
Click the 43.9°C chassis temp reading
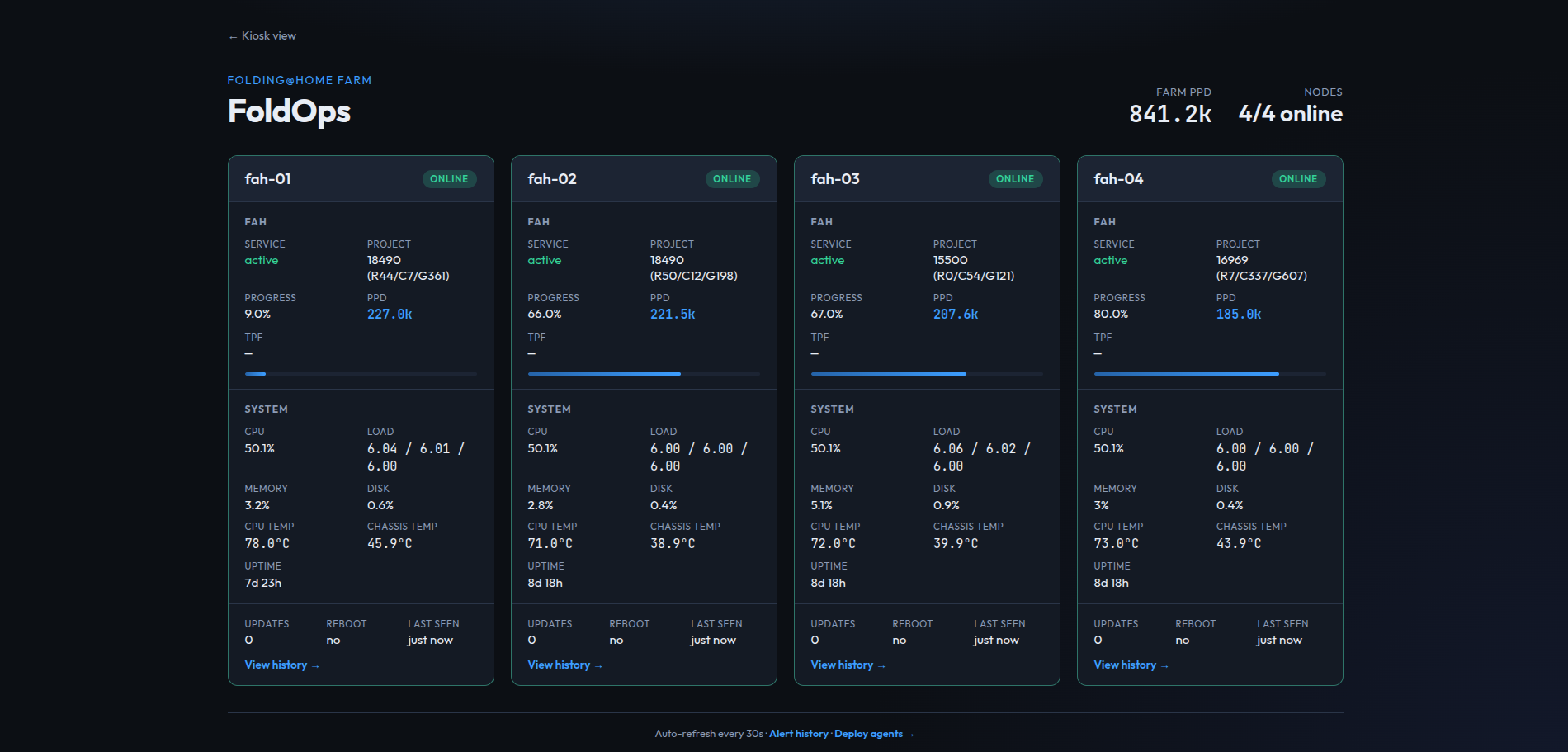point(1239,544)
